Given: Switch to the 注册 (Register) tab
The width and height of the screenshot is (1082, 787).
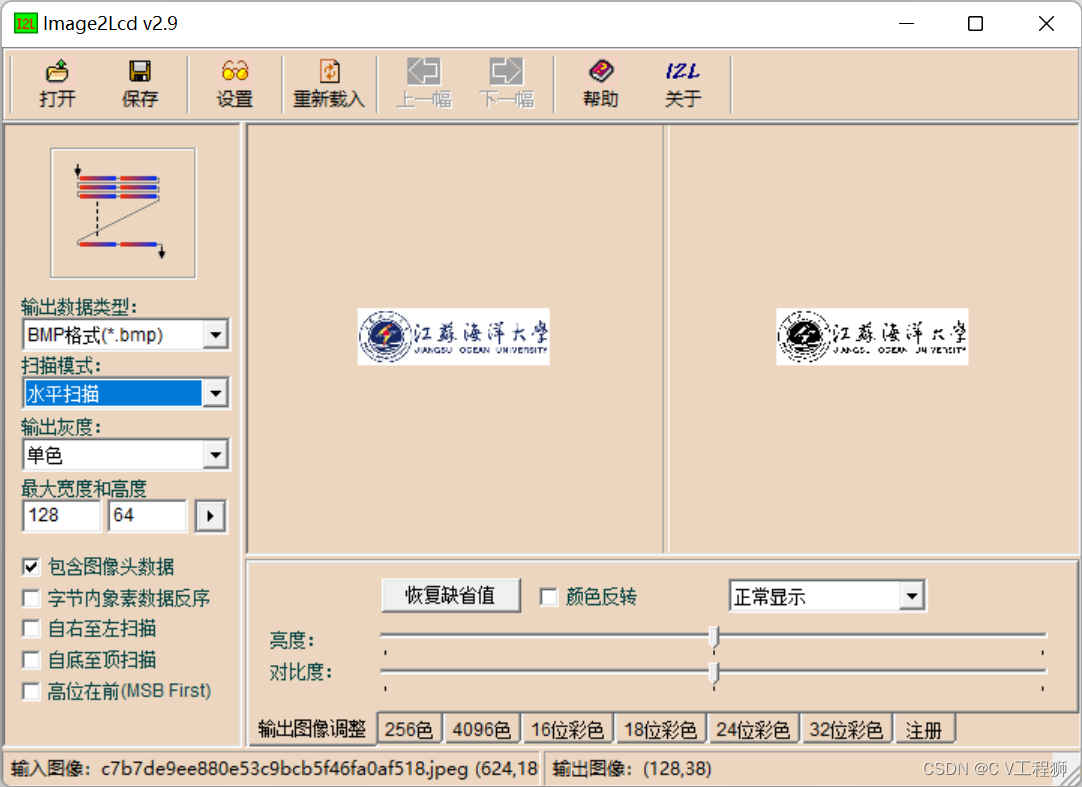Looking at the screenshot, I should [x=924, y=730].
